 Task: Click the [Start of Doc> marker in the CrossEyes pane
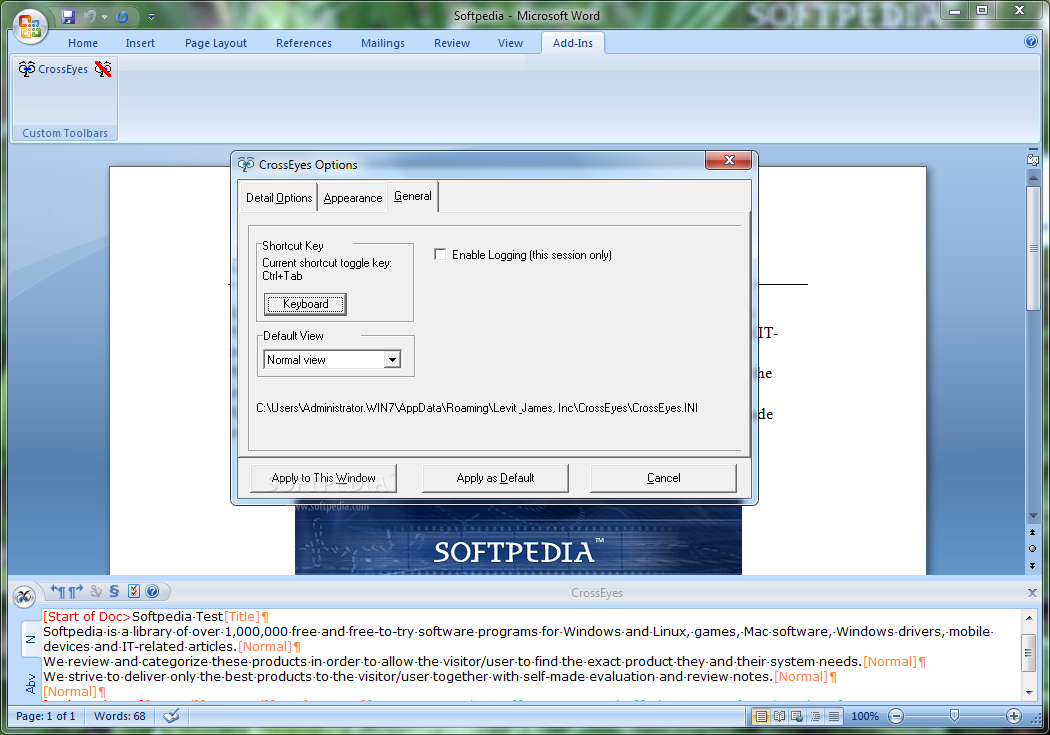point(87,617)
